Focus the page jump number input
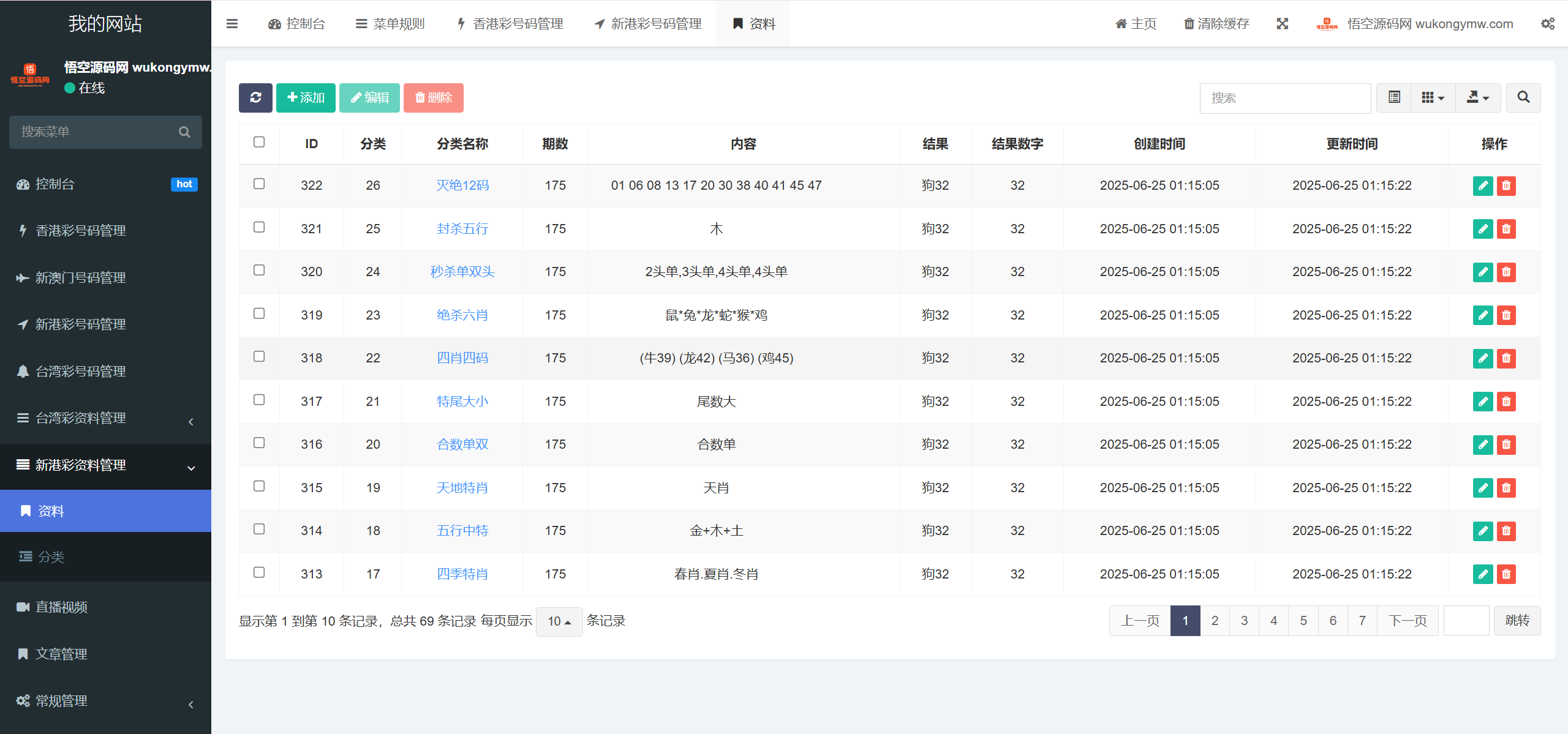The height and width of the screenshot is (734, 1568). click(1466, 621)
